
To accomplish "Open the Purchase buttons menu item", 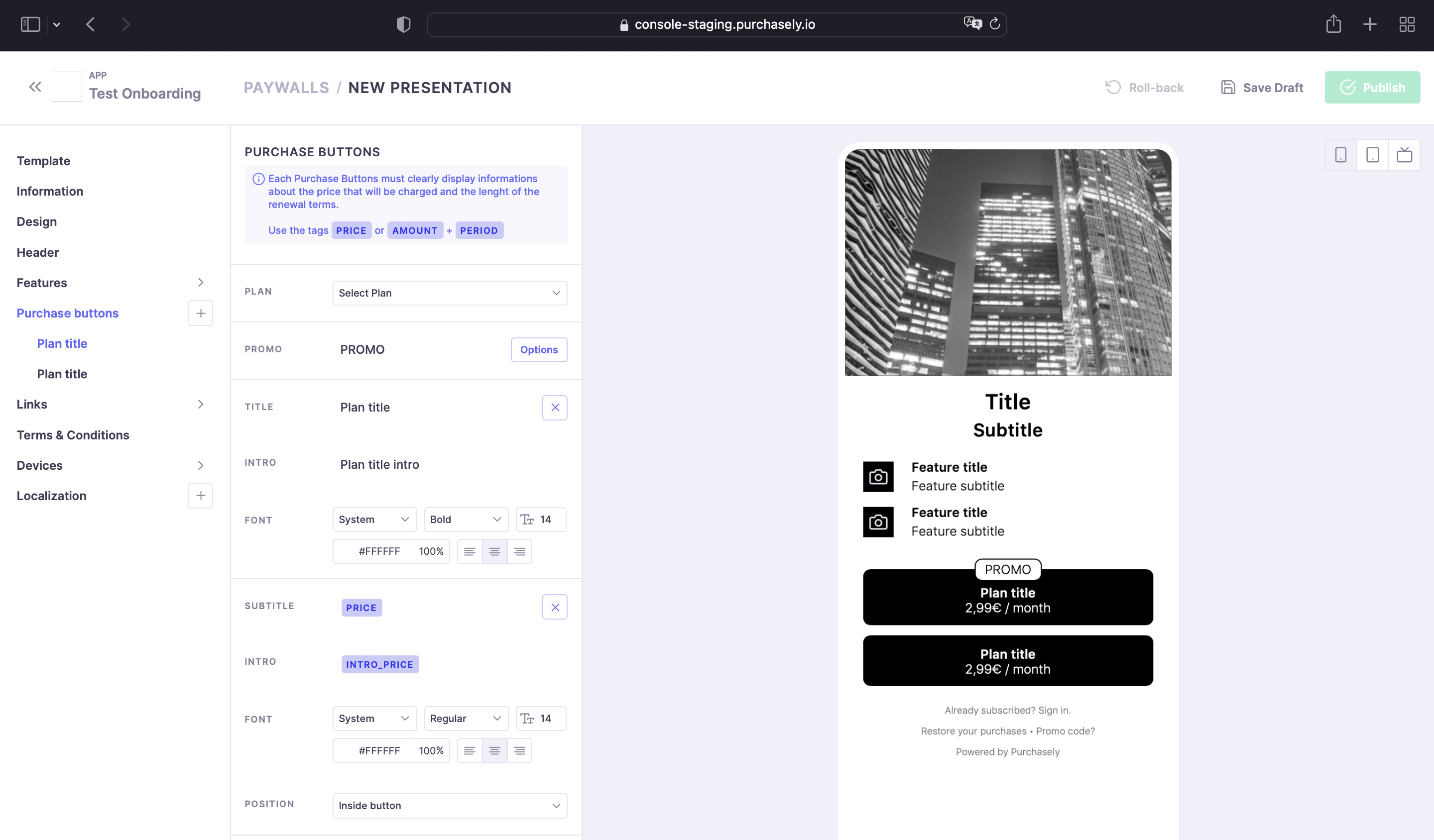I will click(x=67, y=314).
